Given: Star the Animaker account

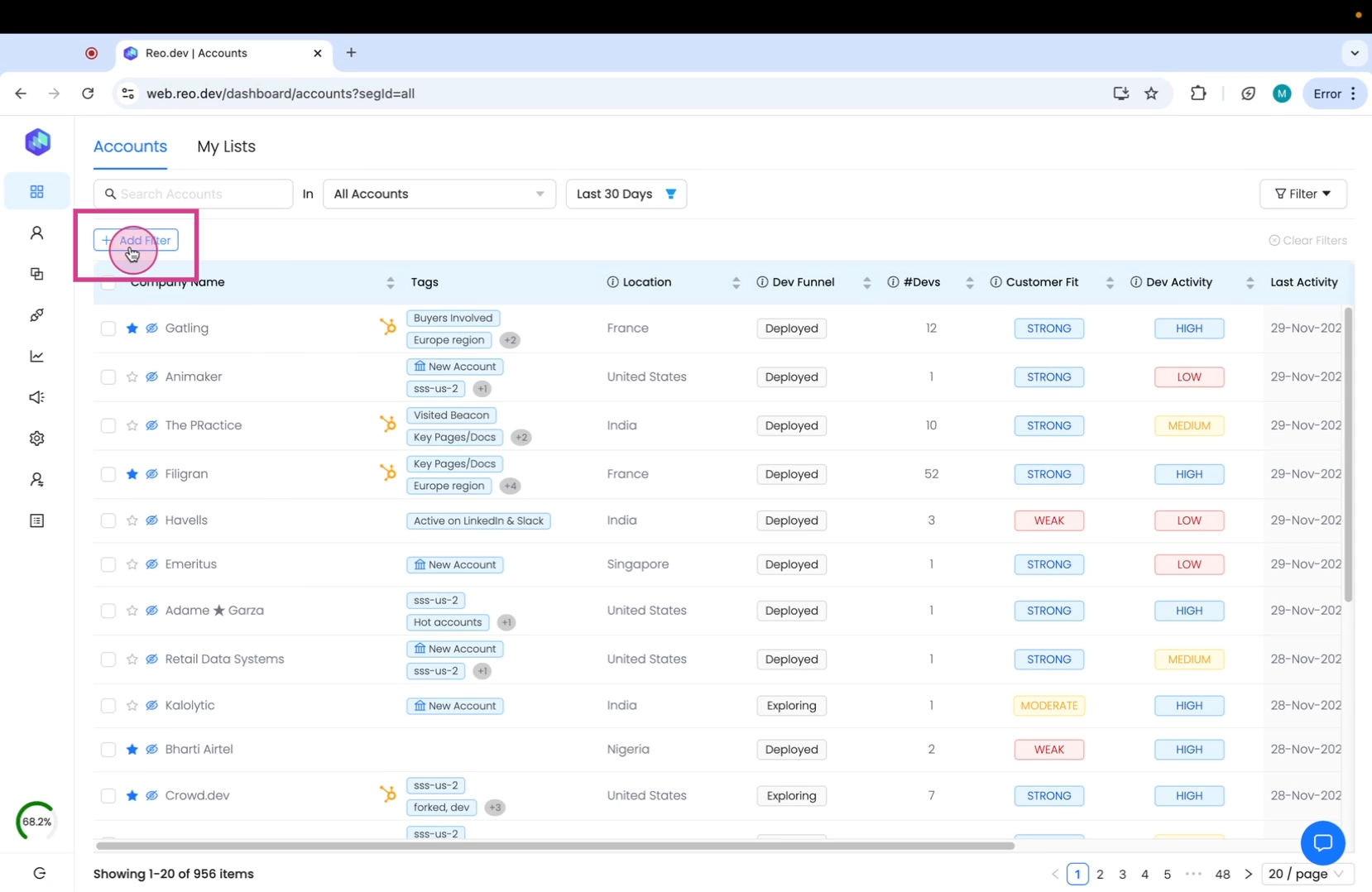Looking at the screenshot, I should (x=132, y=377).
